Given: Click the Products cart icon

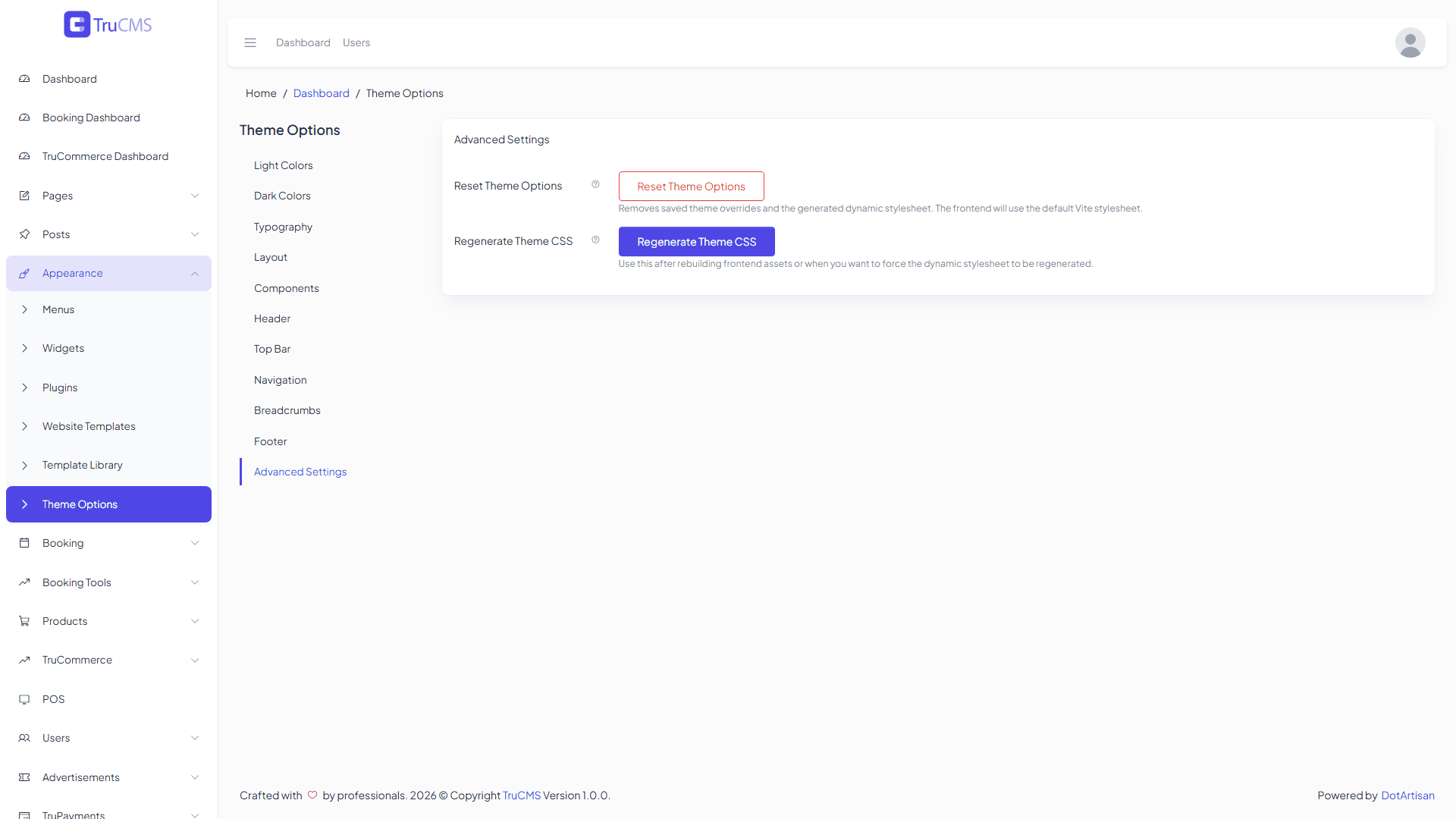Looking at the screenshot, I should point(24,621).
